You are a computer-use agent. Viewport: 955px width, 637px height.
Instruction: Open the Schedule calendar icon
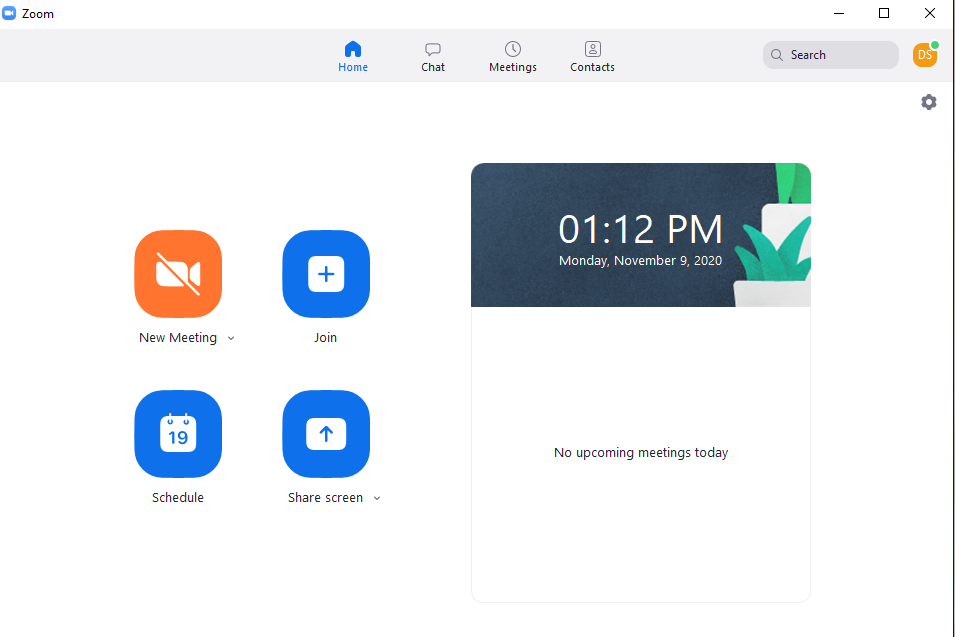pyautogui.click(x=178, y=434)
